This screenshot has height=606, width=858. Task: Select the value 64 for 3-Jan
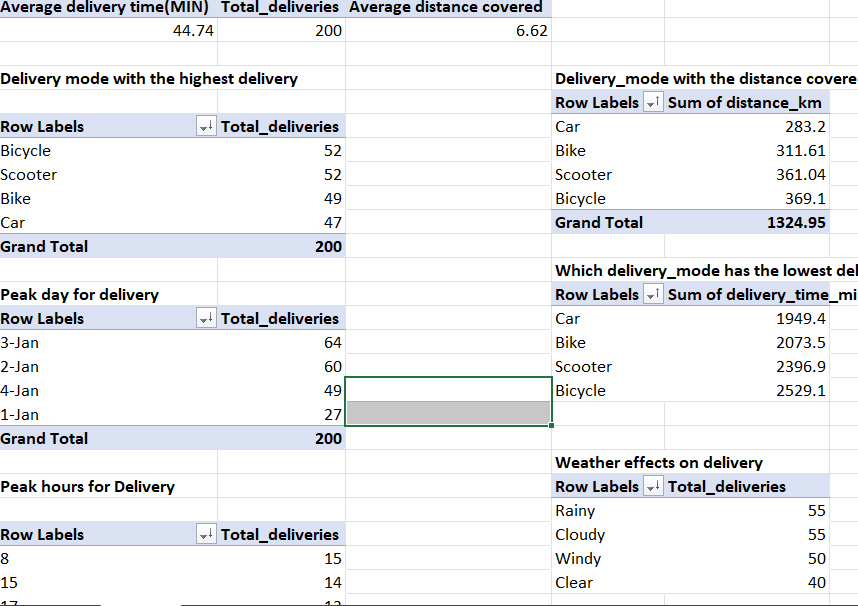[281, 343]
